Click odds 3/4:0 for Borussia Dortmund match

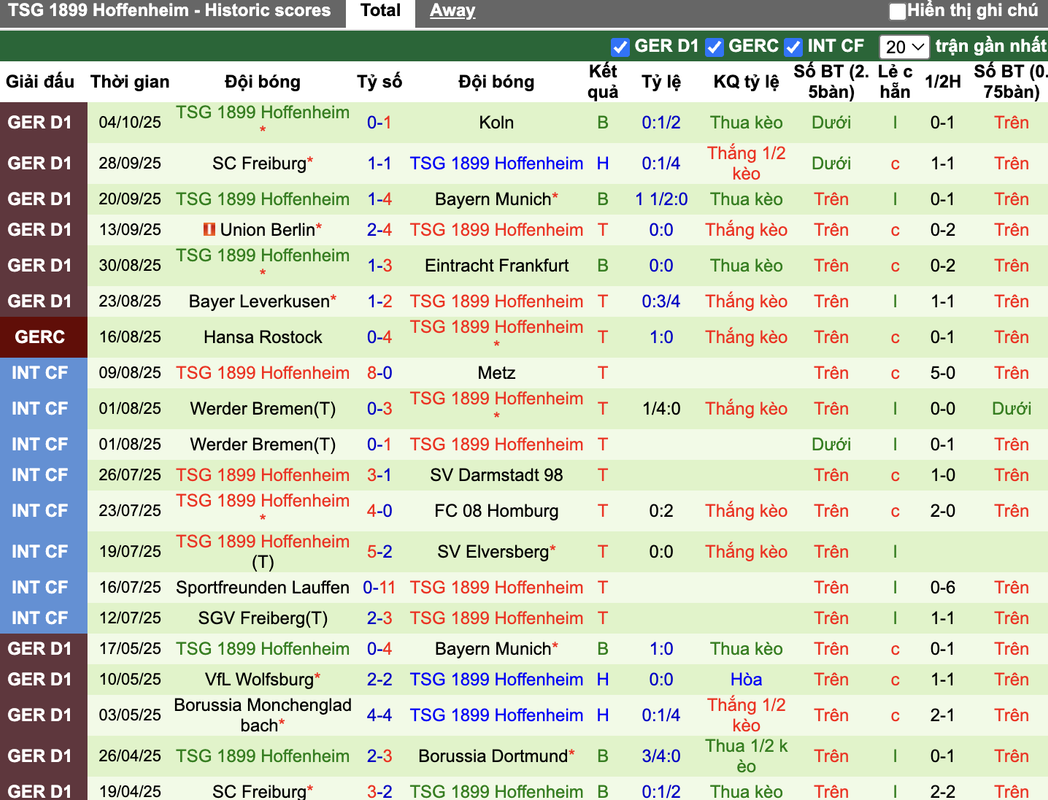(661, 756)
